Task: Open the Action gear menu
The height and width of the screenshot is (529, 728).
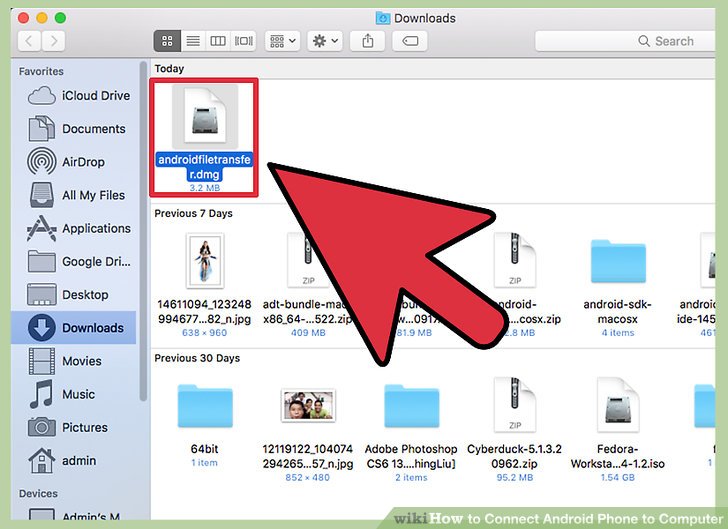Action: [x=325, y=41]
